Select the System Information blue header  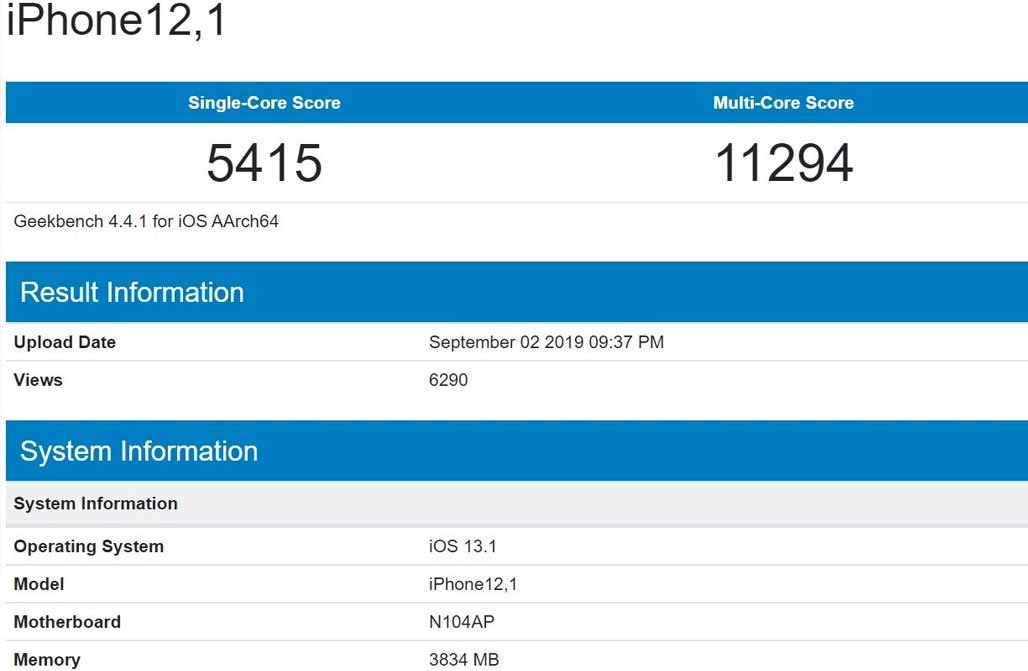point(138,451)
